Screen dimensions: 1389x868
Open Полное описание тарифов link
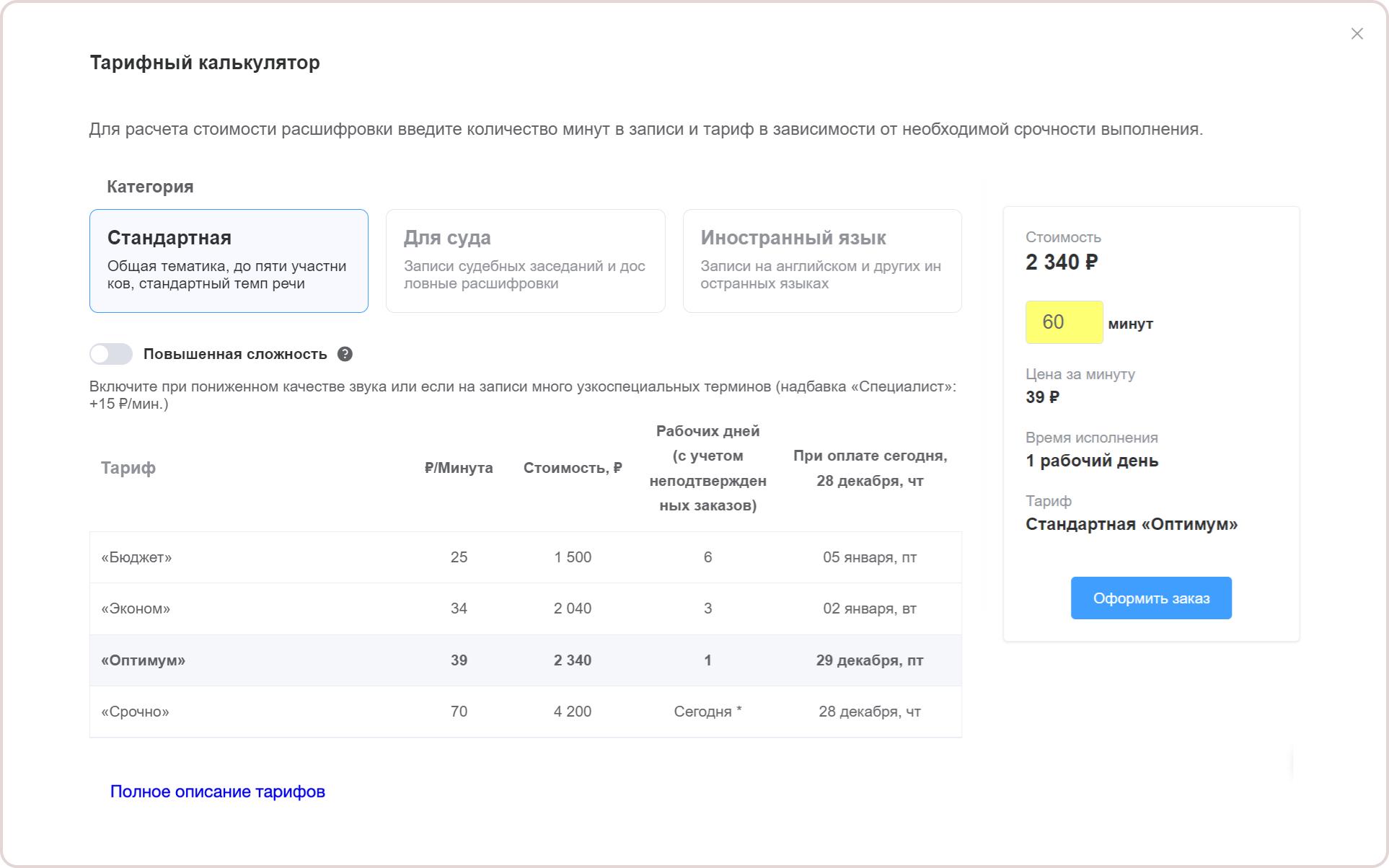coord(217,792)
